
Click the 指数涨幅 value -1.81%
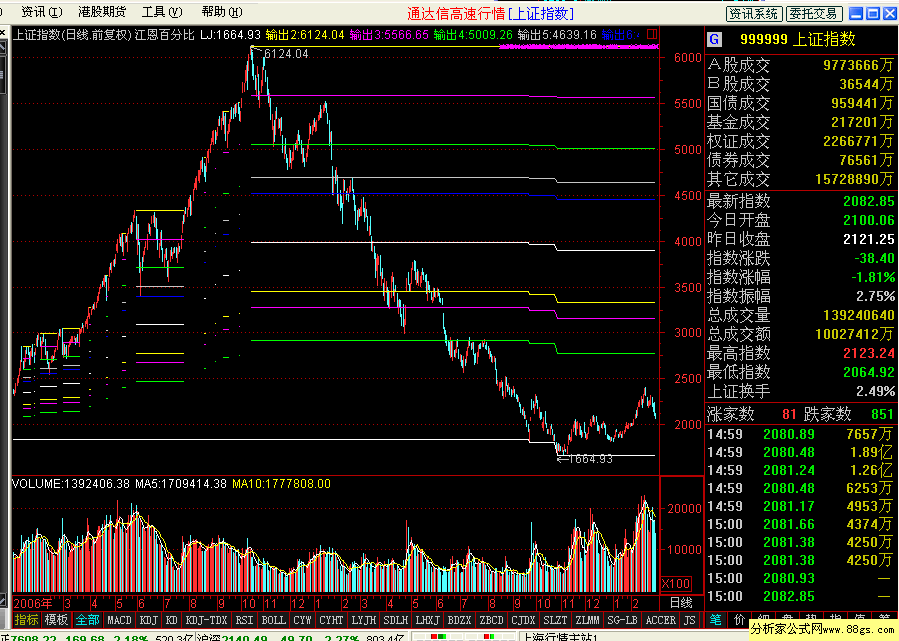click(x=873, y=277)
